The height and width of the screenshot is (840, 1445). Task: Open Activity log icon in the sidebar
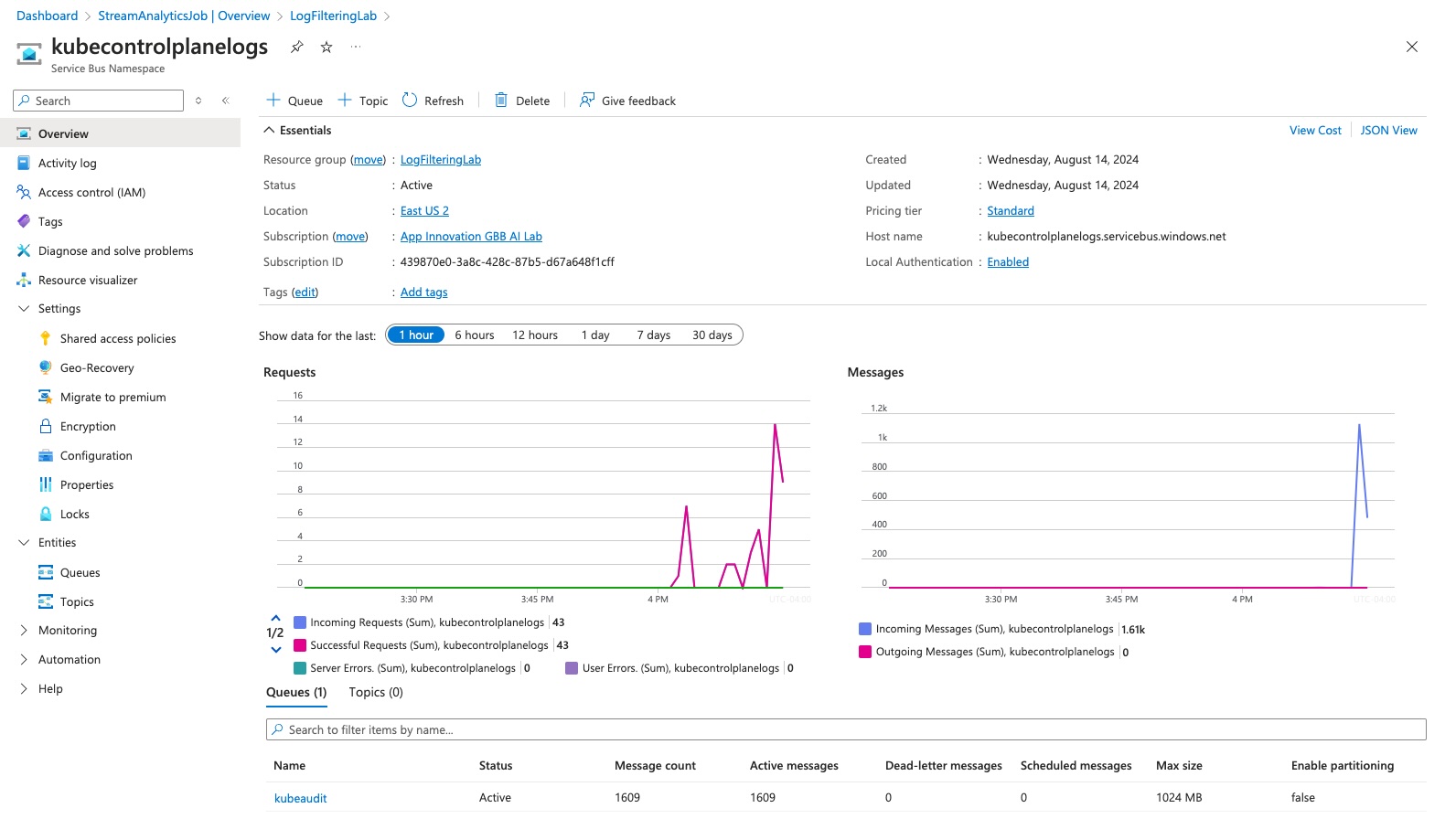tap(24, 163)
